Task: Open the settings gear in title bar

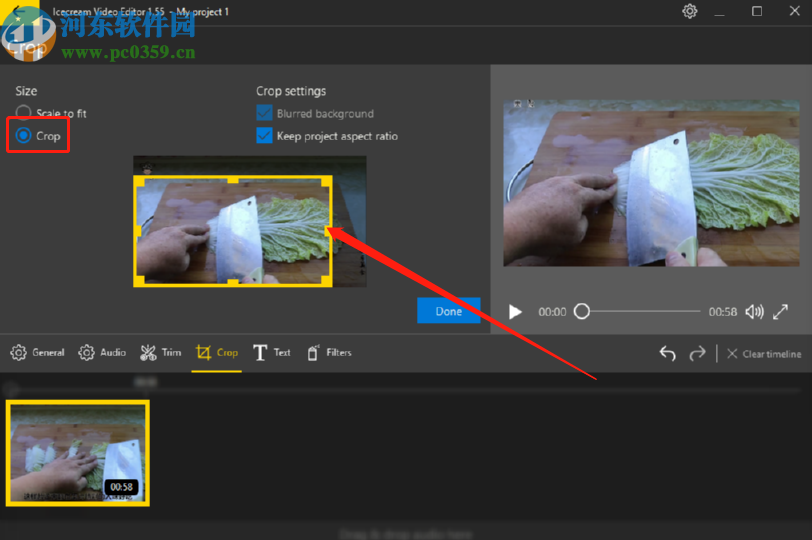Action: point(689,11)
